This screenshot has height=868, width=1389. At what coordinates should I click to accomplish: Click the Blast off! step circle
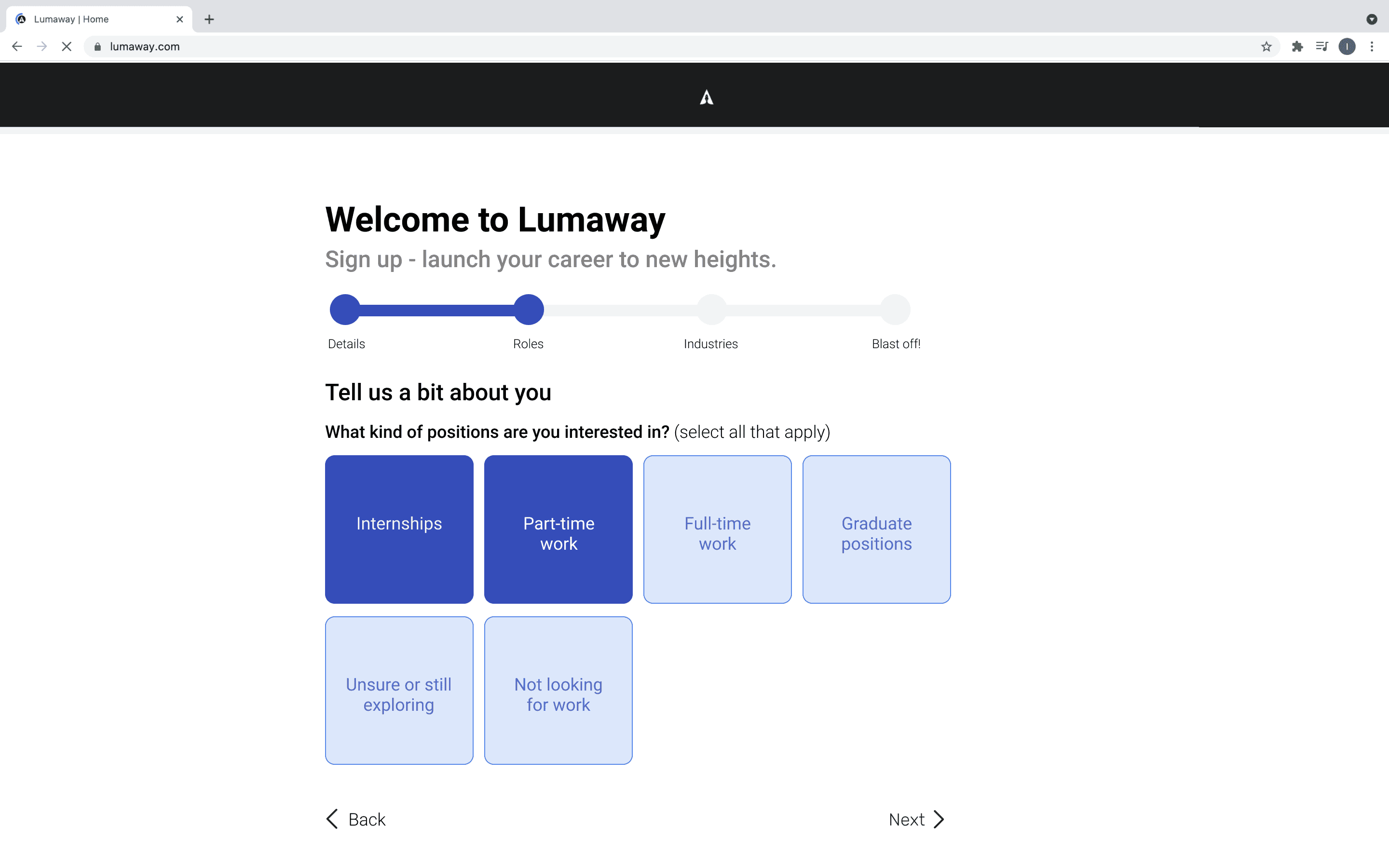tap(896, 310)
